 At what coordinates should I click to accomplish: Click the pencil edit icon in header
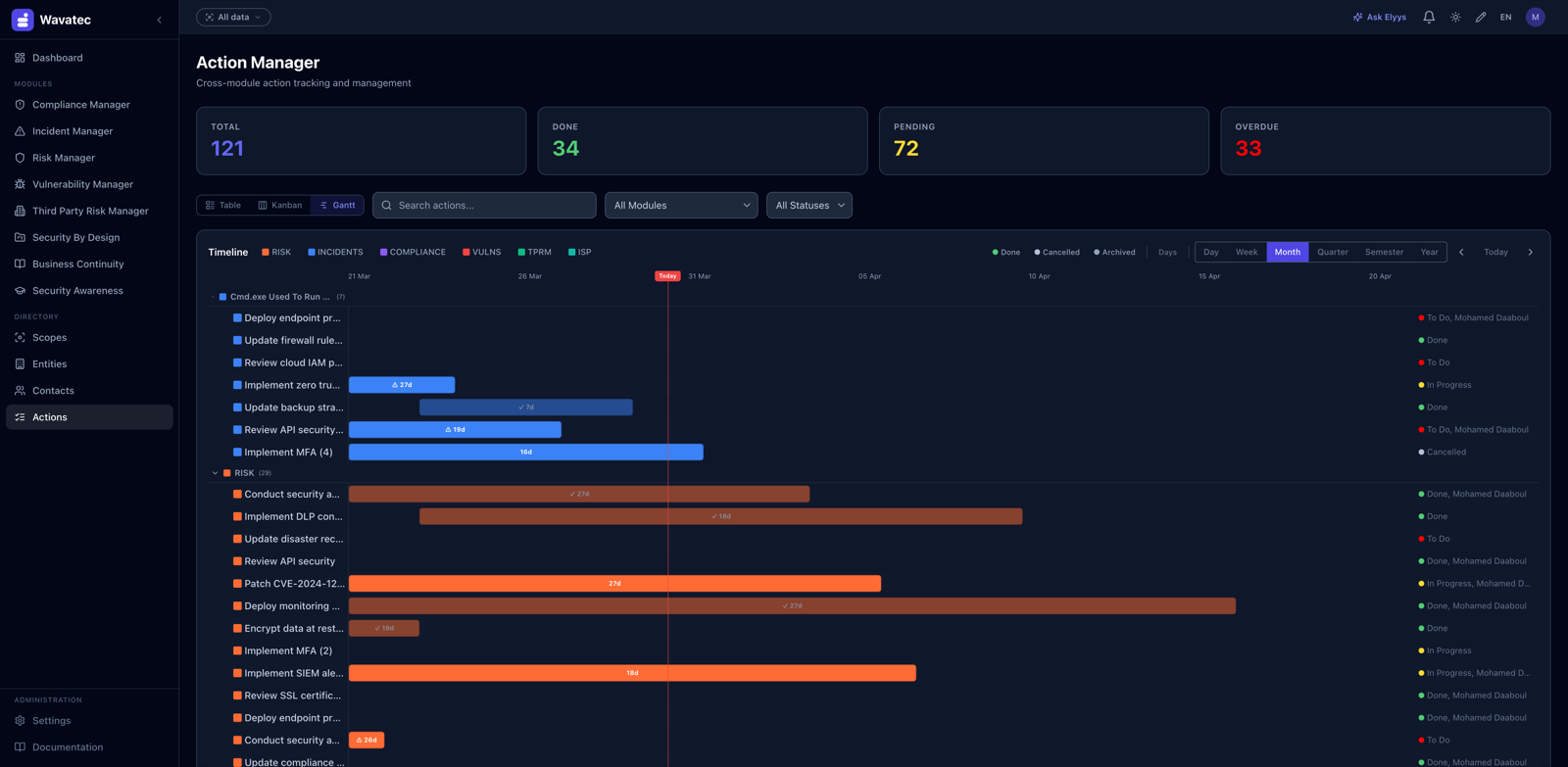coord(1481,17)
